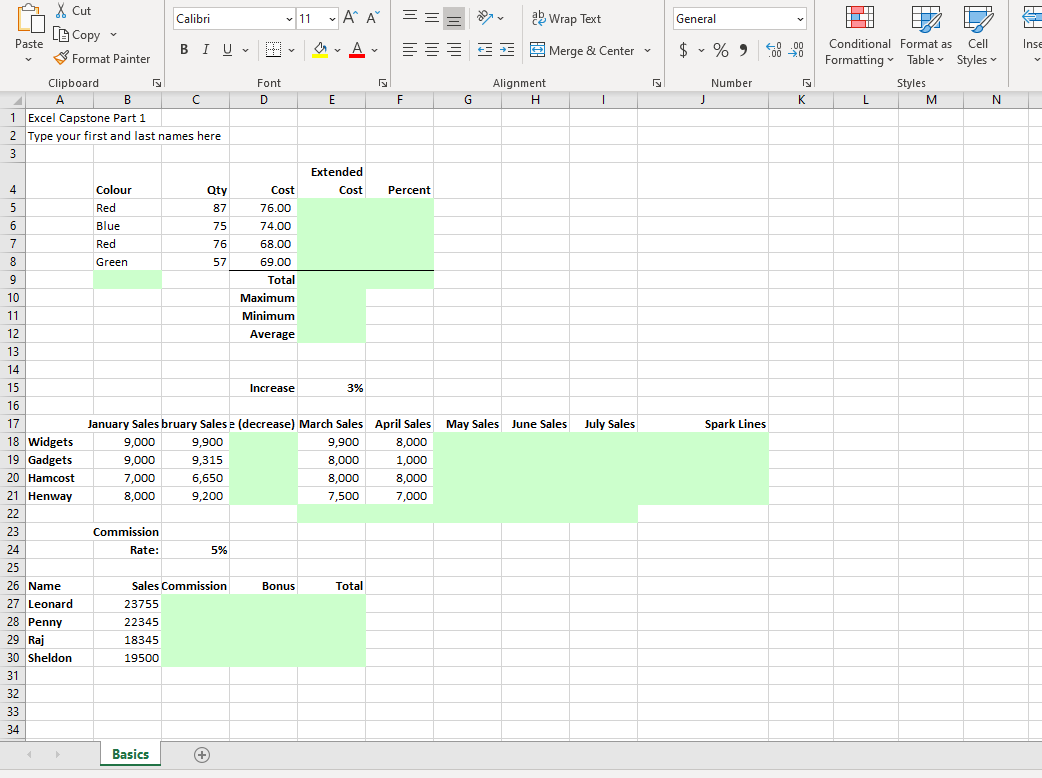Select row 15 header
This screenshot has width=1042, height=778.
pyautogui.click(x=13, y=388)
